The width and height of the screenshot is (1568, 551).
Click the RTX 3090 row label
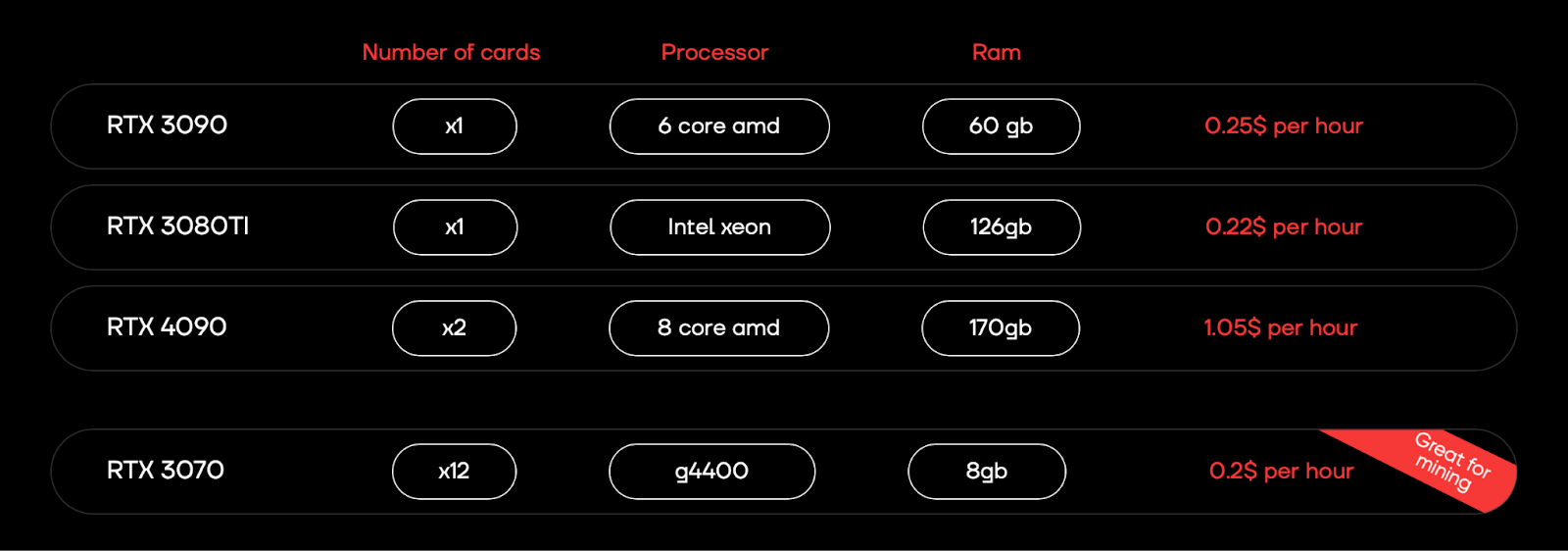(x=167, y=125)
